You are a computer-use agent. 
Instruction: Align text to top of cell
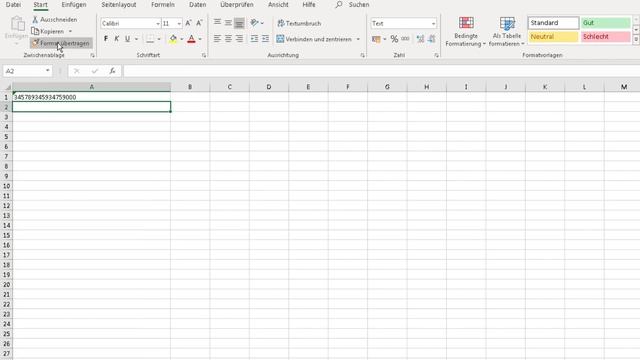pos(217,23)
